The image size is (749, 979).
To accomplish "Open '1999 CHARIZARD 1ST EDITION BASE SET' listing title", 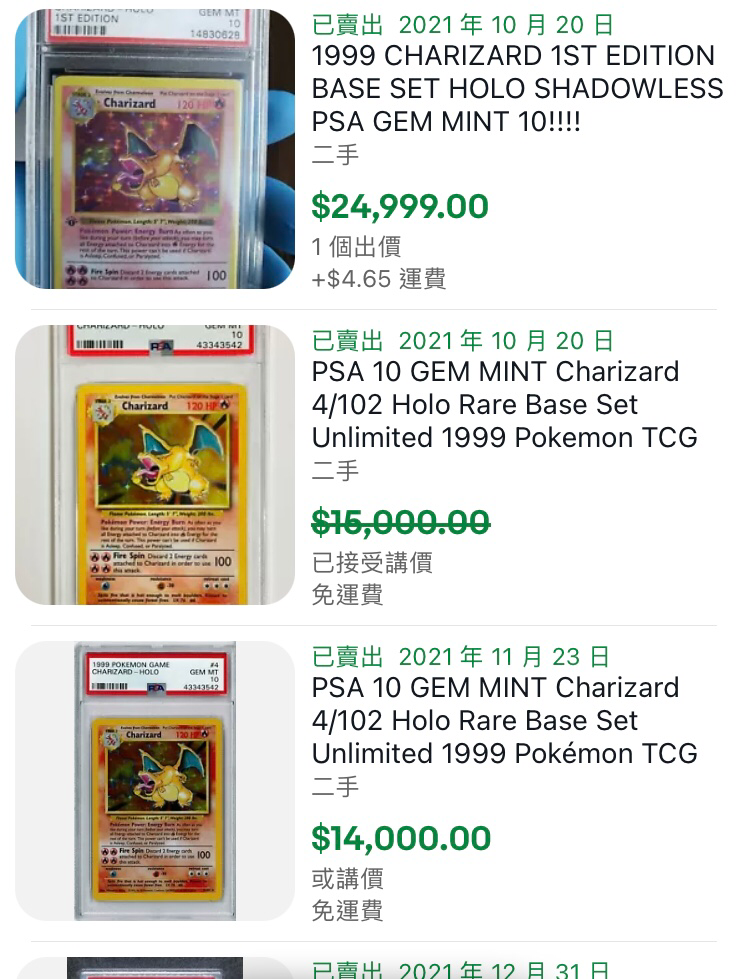I will click(517, 89).
